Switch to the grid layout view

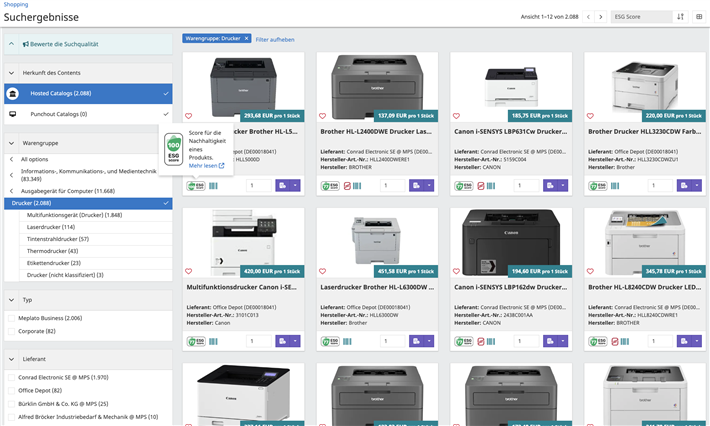pyautogui.click(x=698, y=17)
